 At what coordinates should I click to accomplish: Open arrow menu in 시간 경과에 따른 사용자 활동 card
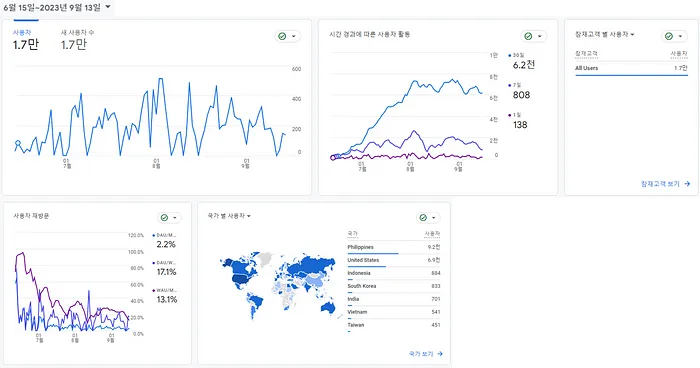[540, 36]
